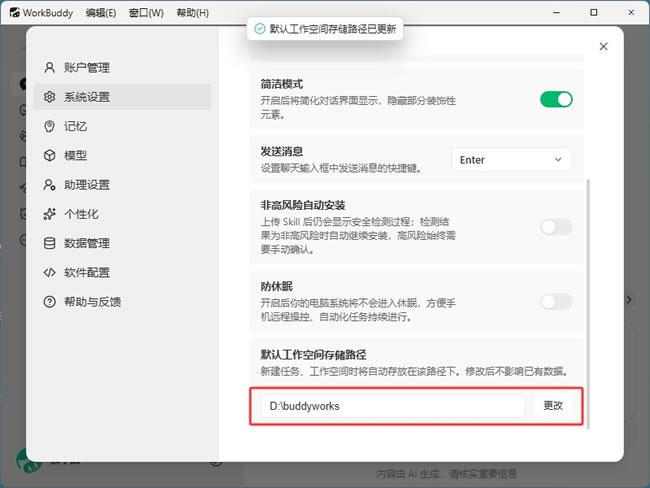This screenshot has width=650, height=488.
Task: Open 个性化 personalization section
Action: point(123,214)
